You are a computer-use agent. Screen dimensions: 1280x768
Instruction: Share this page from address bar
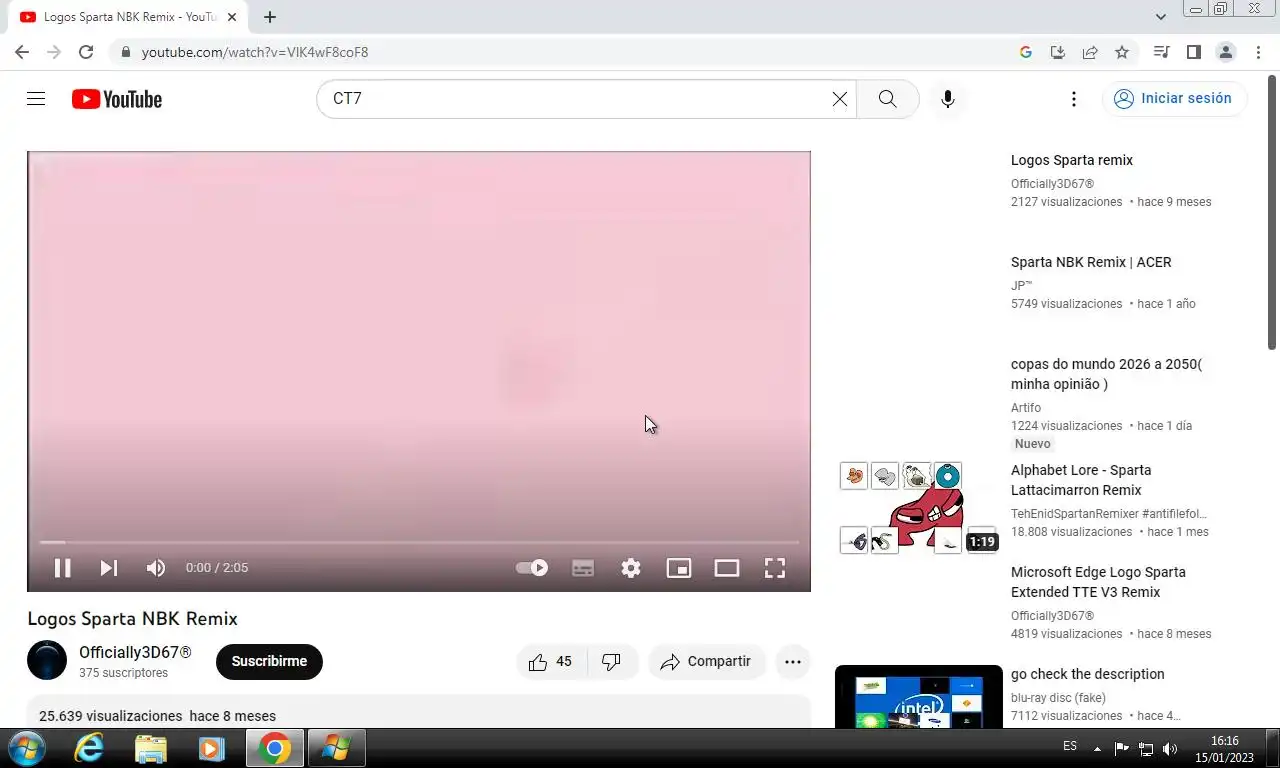(1090, 52)
